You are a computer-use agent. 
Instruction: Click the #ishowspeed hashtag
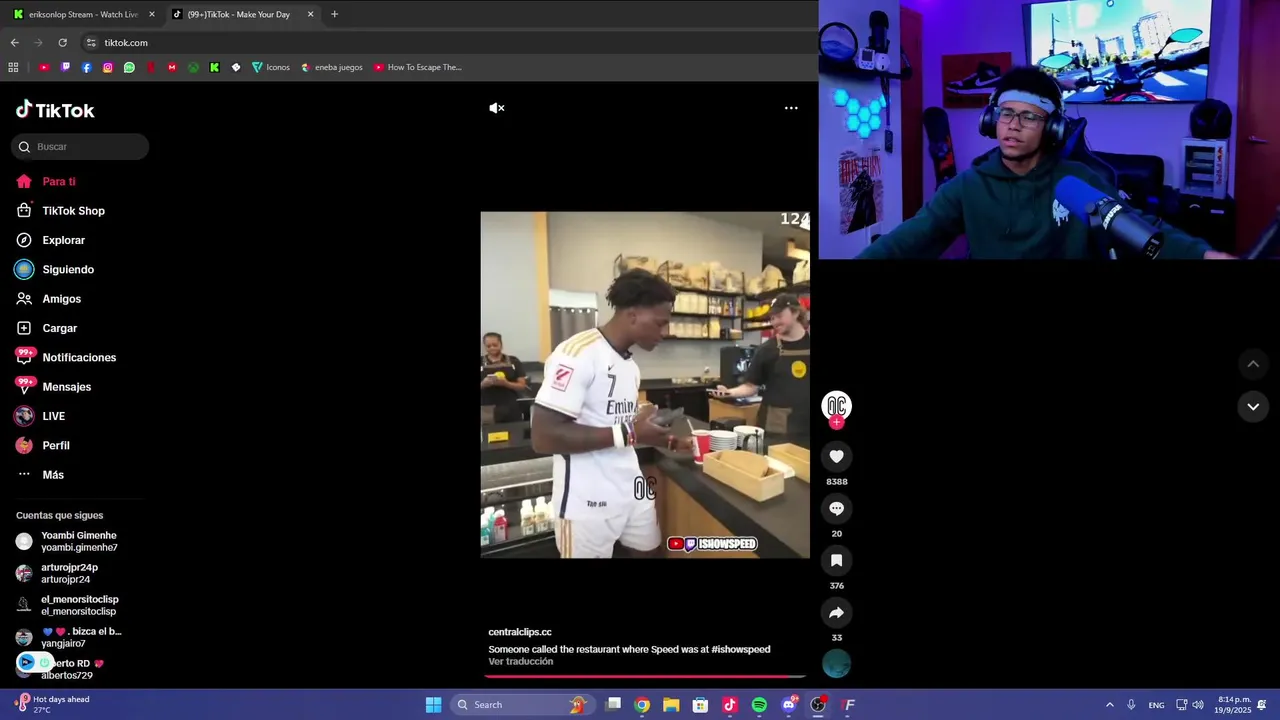point(741,649)
